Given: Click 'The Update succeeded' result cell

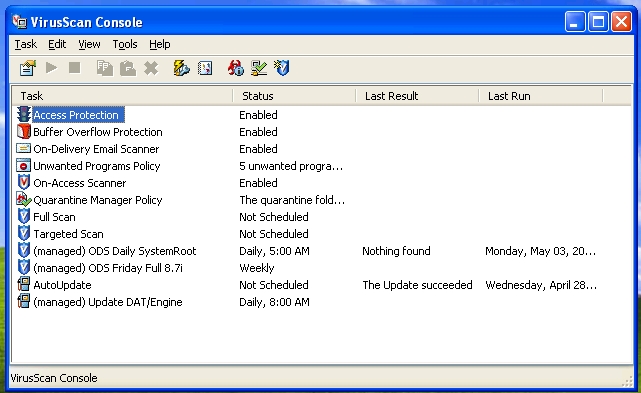Looking at the screenshot, I should (x=417, y=285).
